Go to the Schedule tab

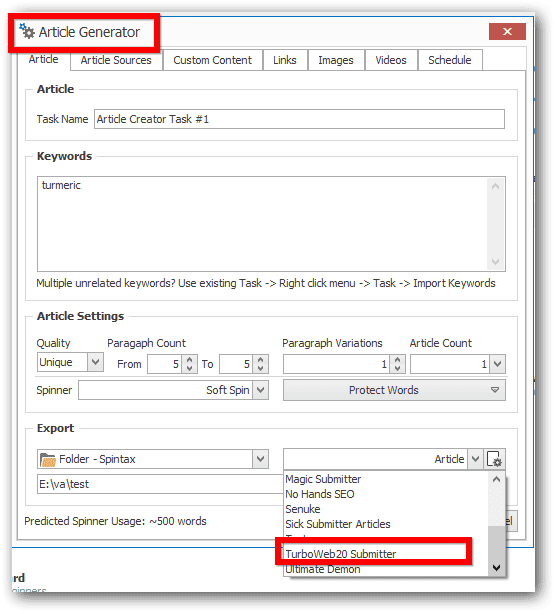point(450,60)
